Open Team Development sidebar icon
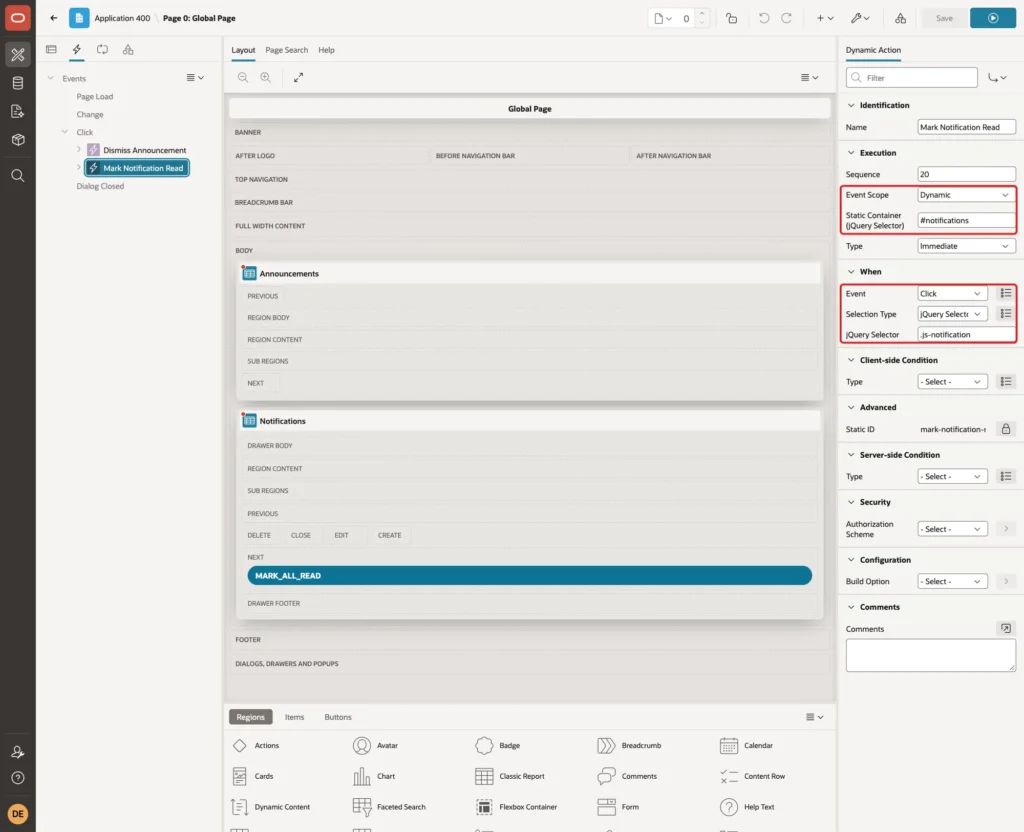Screen dimensions: 1024x832 (x=18, y=111)
